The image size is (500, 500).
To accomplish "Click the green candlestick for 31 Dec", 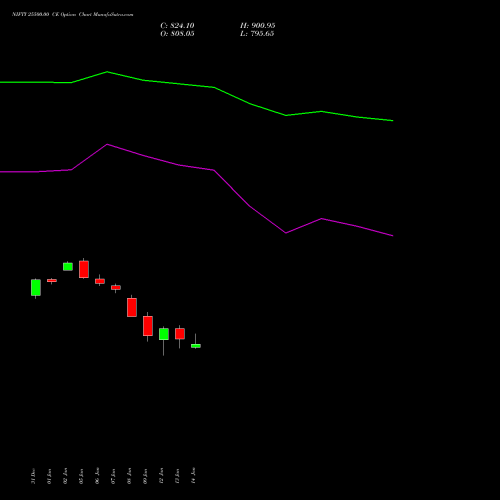I will point(36,287).
